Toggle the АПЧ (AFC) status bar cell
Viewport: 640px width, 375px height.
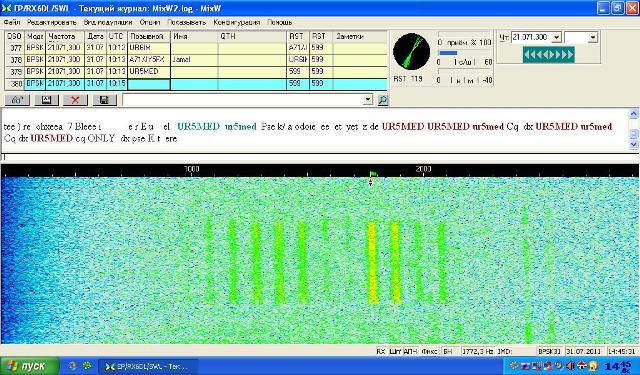pos(410,351)
